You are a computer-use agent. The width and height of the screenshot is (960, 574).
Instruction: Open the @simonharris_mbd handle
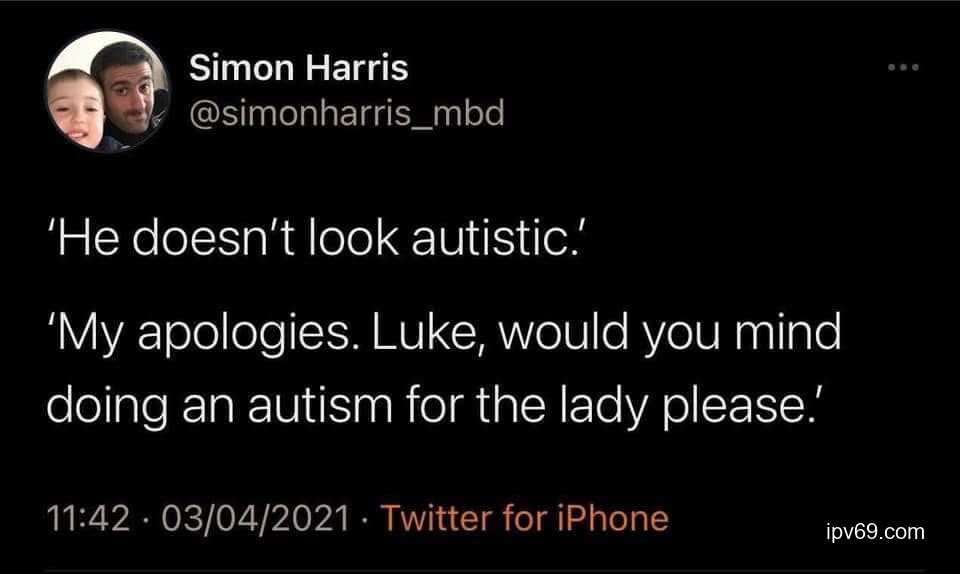[x=347, y=113]
